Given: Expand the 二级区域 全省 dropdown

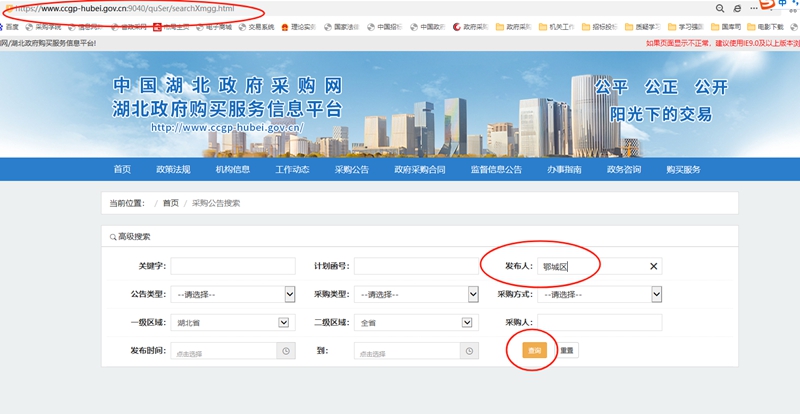Looking at the screenshot, I should tap(466, 323).
